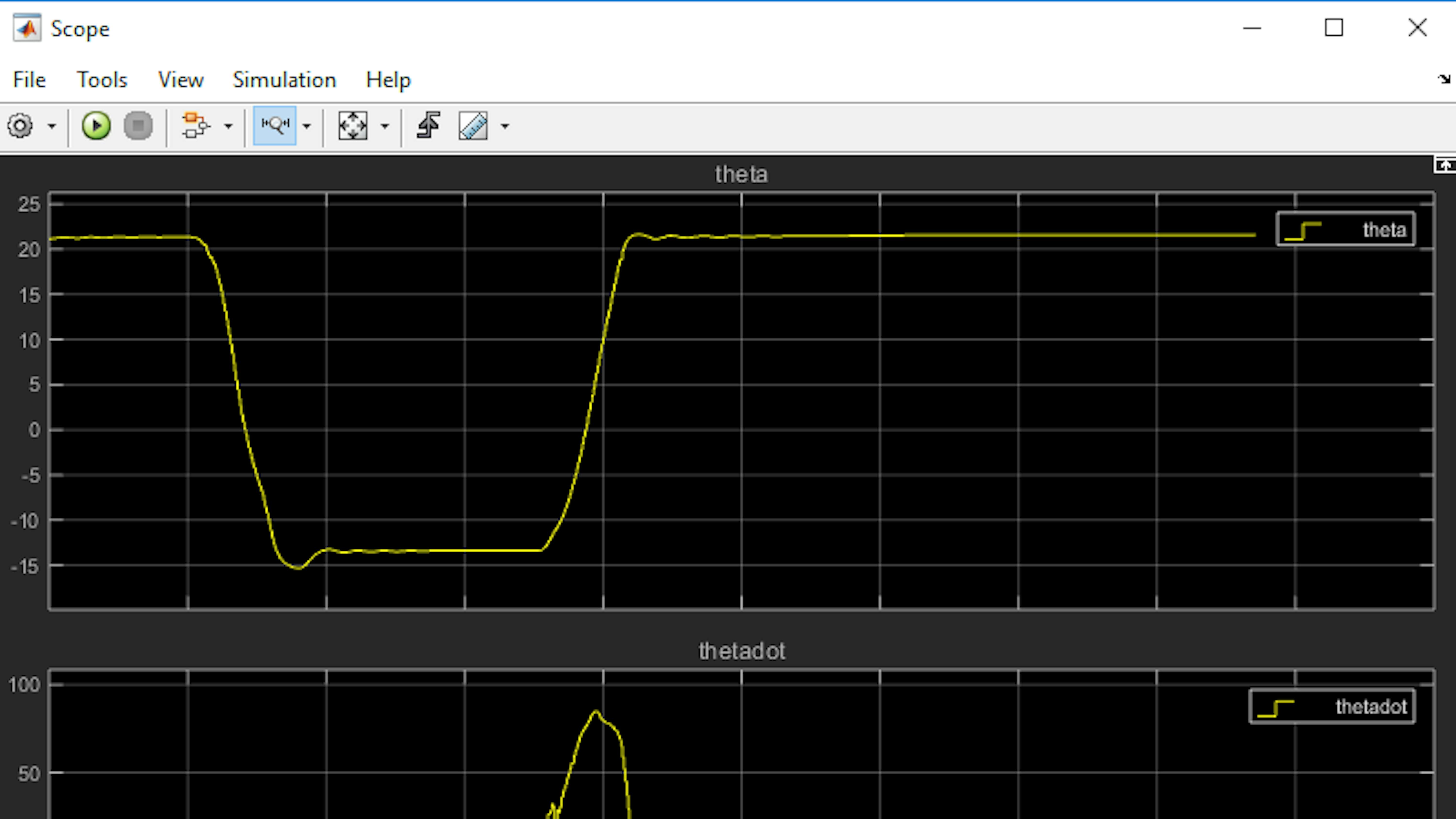Click the thetadot plot title
1456x819 pixels.
point(742,651)
